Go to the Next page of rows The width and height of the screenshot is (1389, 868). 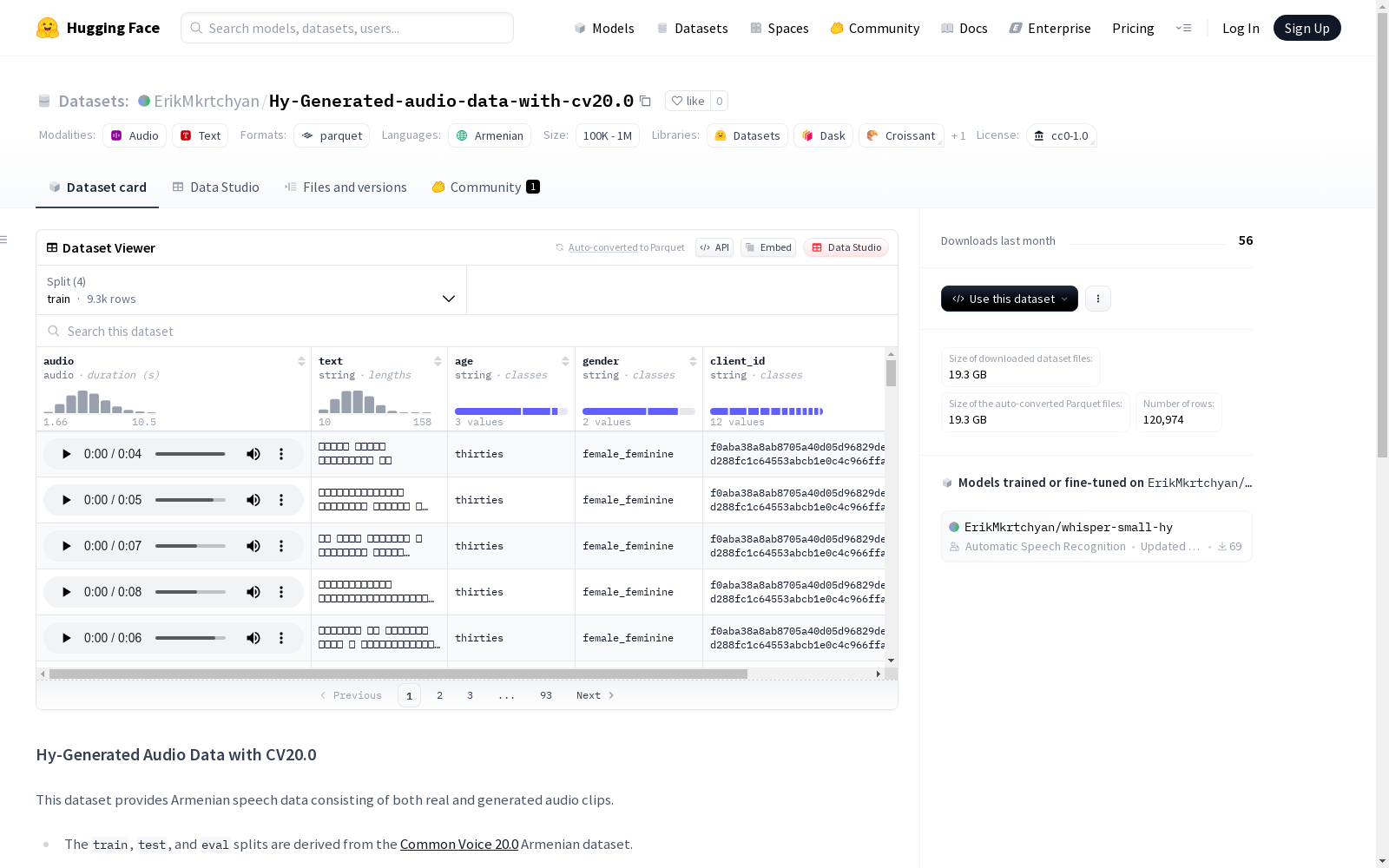[596, 695]
